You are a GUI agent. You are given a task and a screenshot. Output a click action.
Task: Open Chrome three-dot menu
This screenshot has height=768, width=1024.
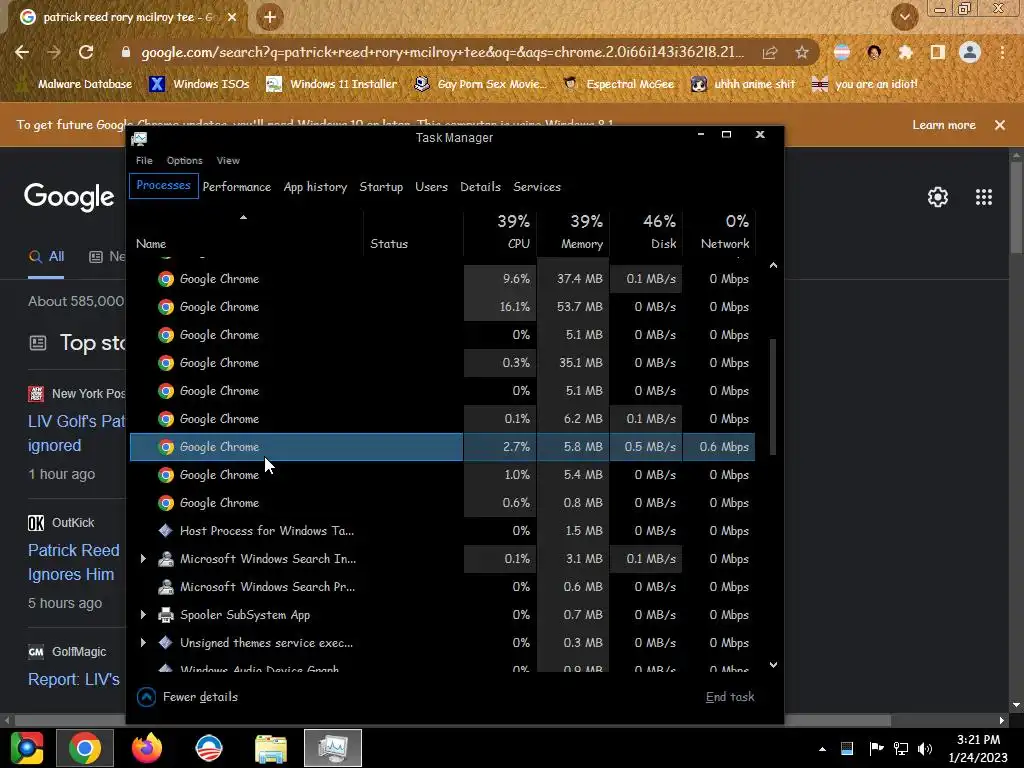(x=1002, y=52)
